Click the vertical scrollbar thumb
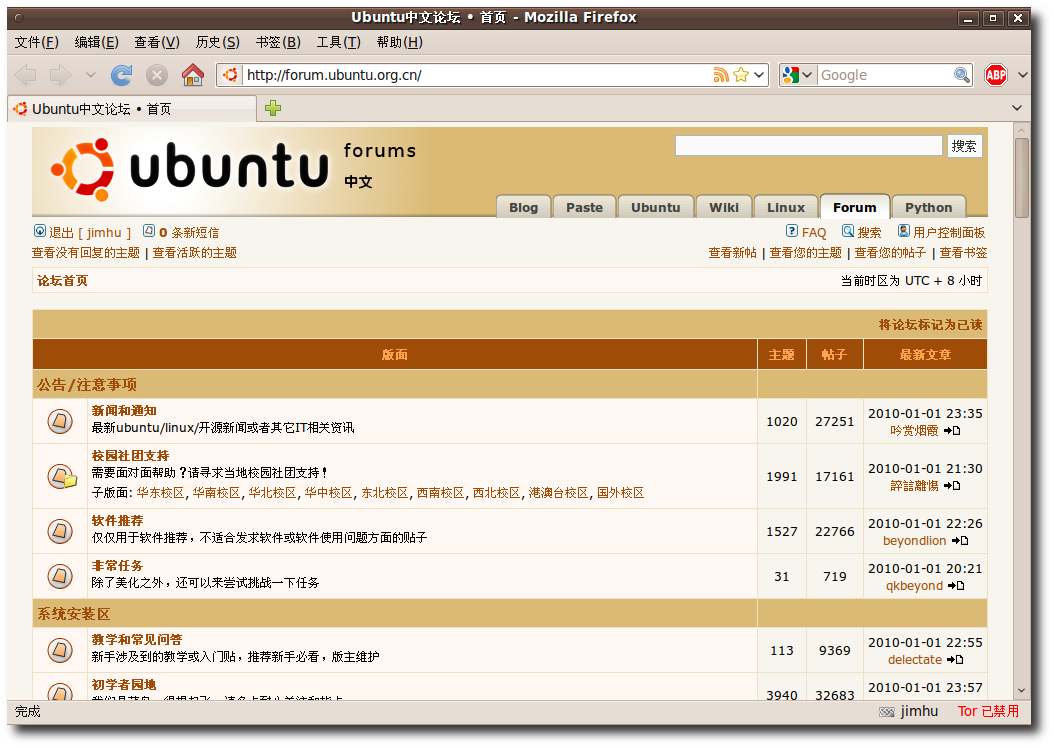The width and height of the screenshot is (1054, 748). [1022, 177]
